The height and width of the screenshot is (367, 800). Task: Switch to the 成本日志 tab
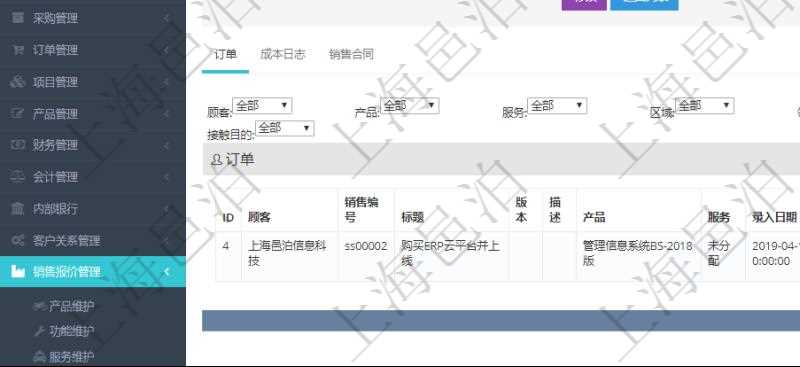(283, 55)
